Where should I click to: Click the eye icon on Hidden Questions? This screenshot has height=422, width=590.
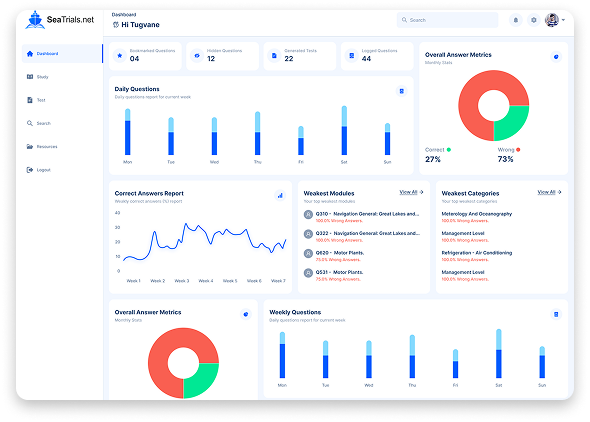197,56
